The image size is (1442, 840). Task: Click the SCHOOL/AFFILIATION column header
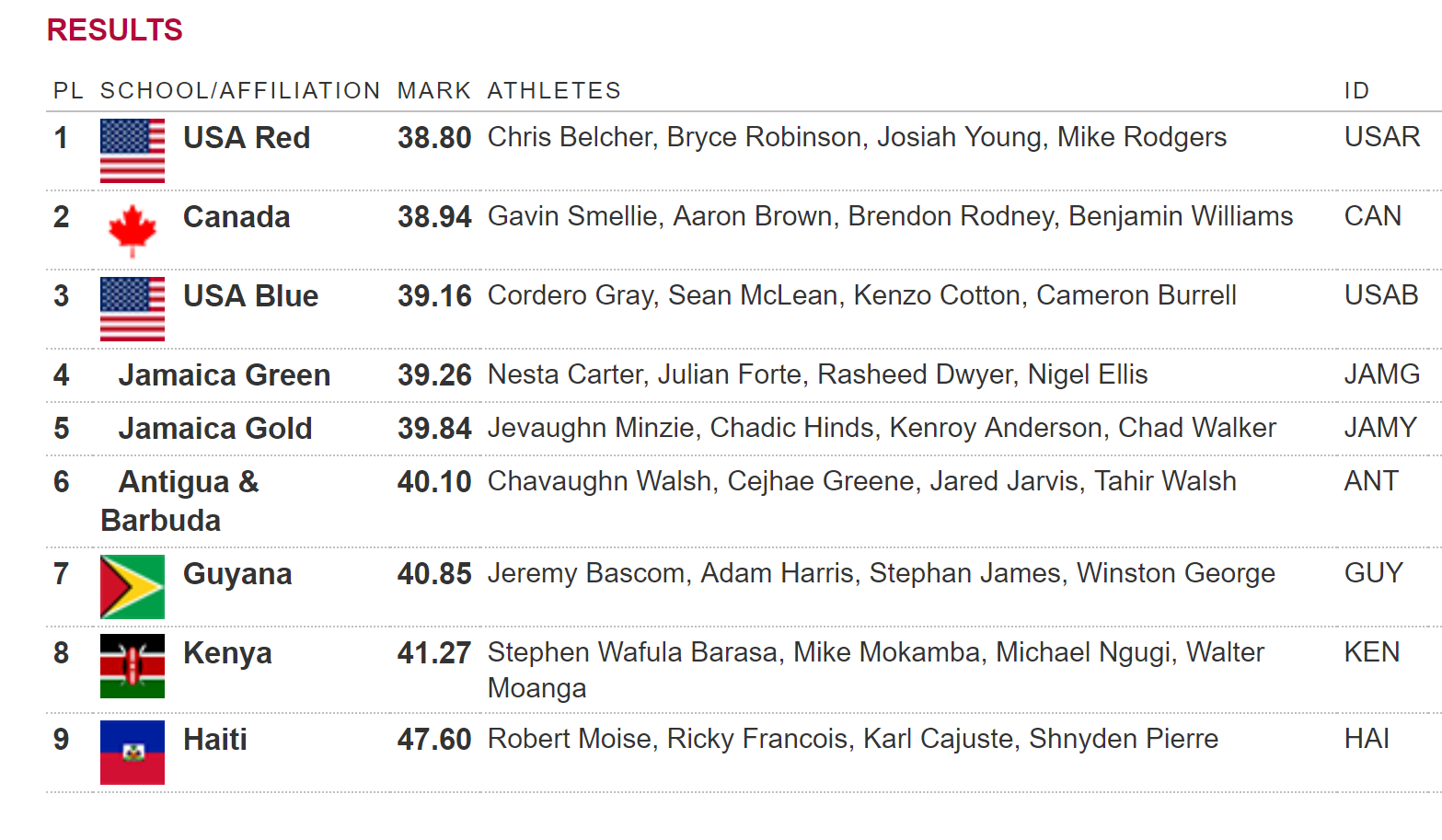(240, 91)
